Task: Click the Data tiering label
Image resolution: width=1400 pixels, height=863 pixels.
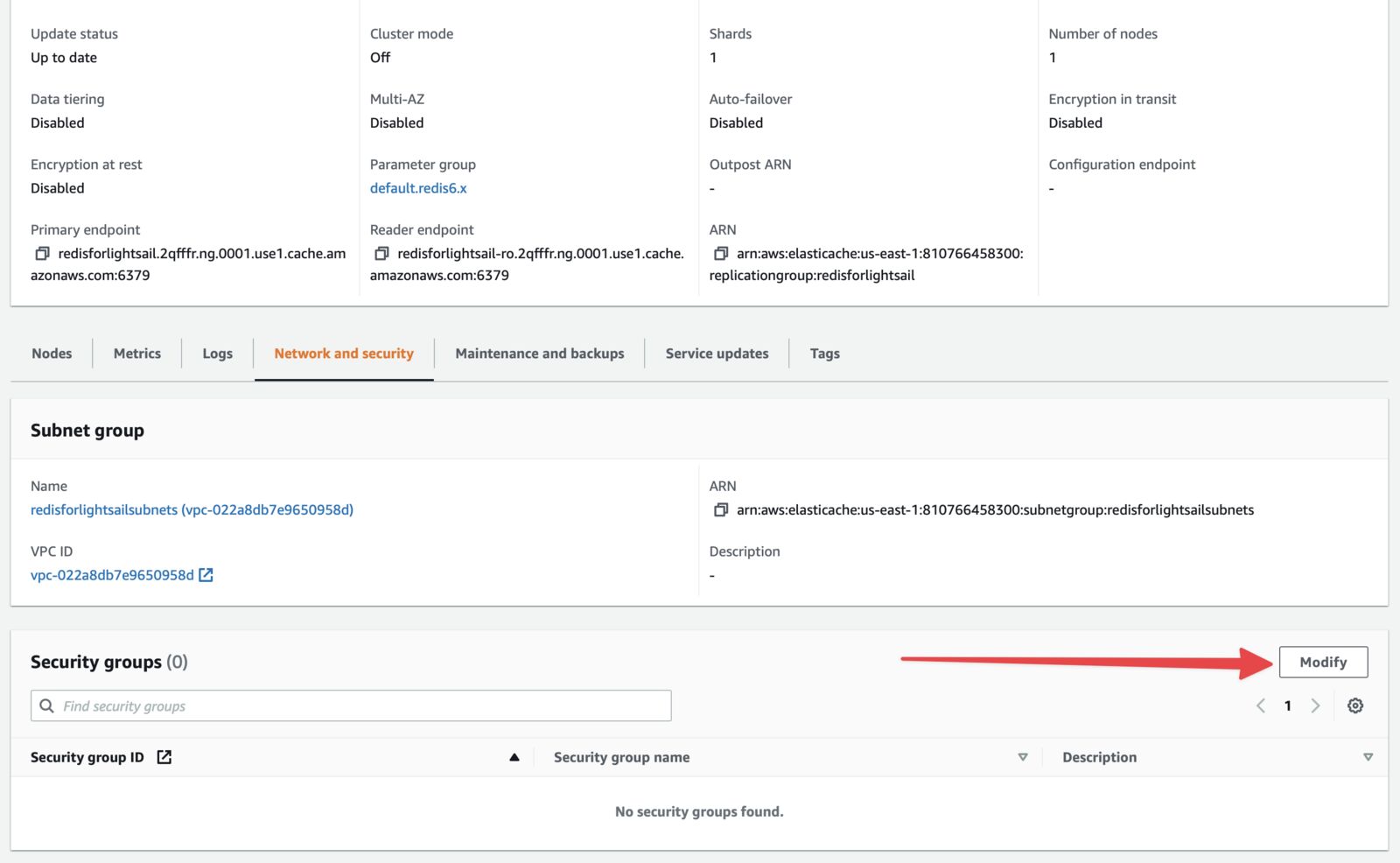Action: (67, 100)
